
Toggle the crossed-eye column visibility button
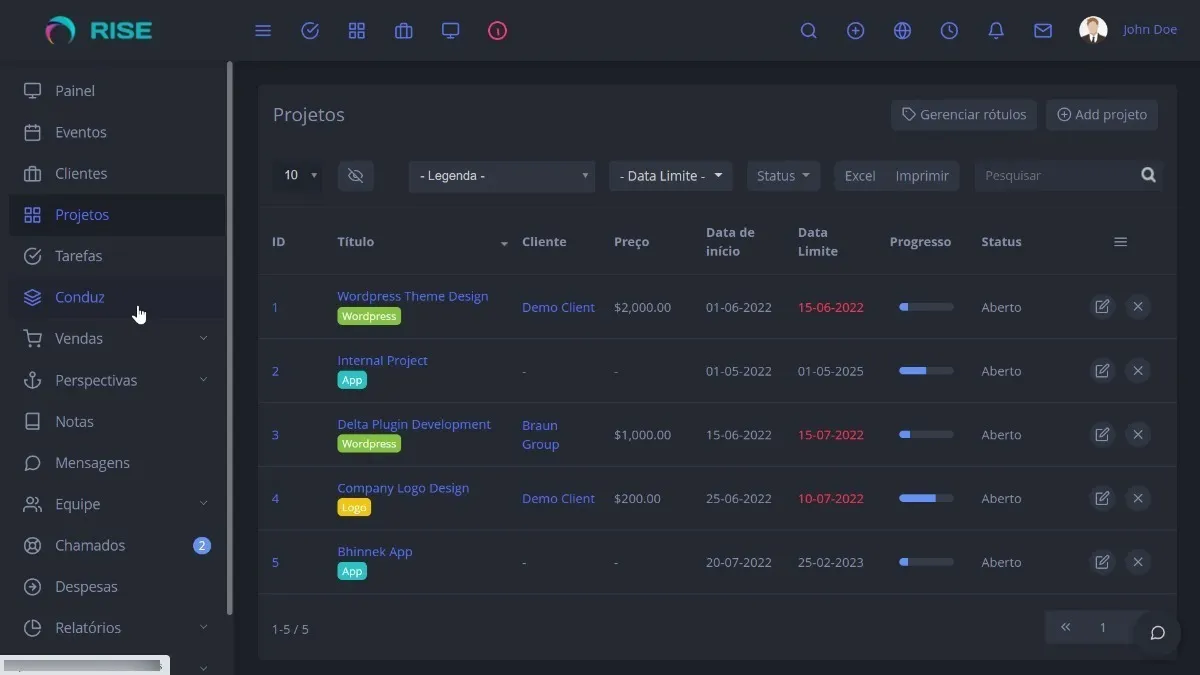(x=355, y=176)
